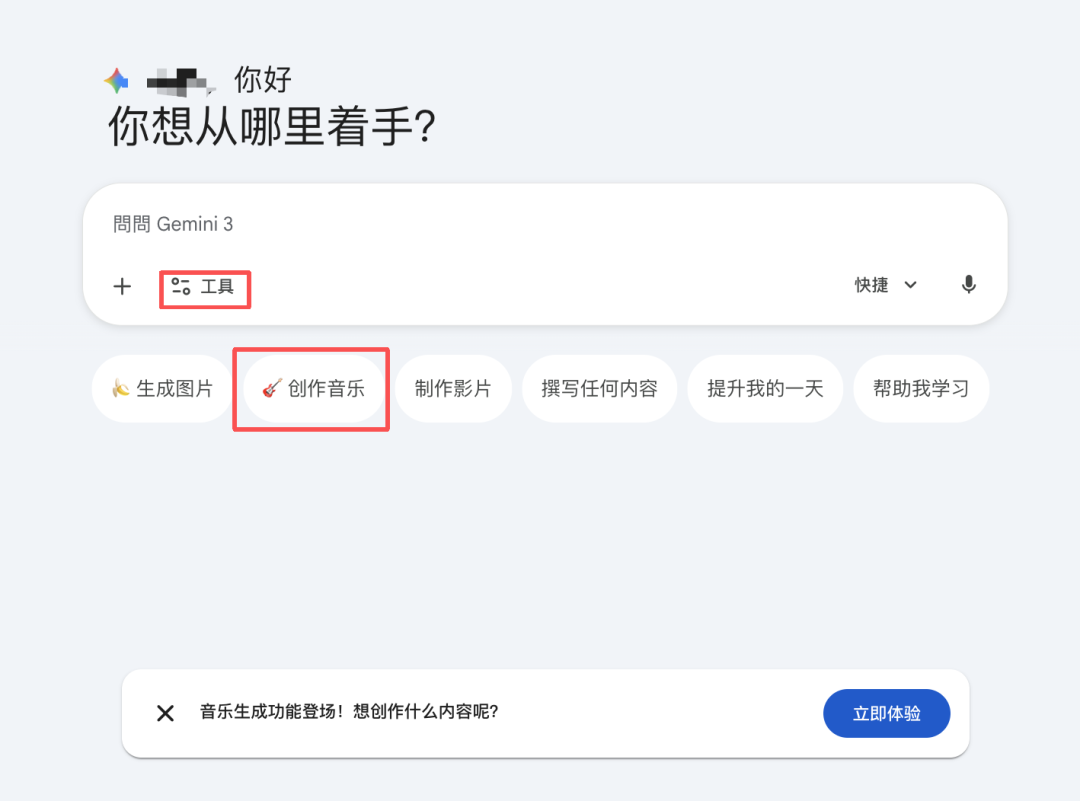Pick the 撰写任何内容 suggestion chip

coord(599,389)
